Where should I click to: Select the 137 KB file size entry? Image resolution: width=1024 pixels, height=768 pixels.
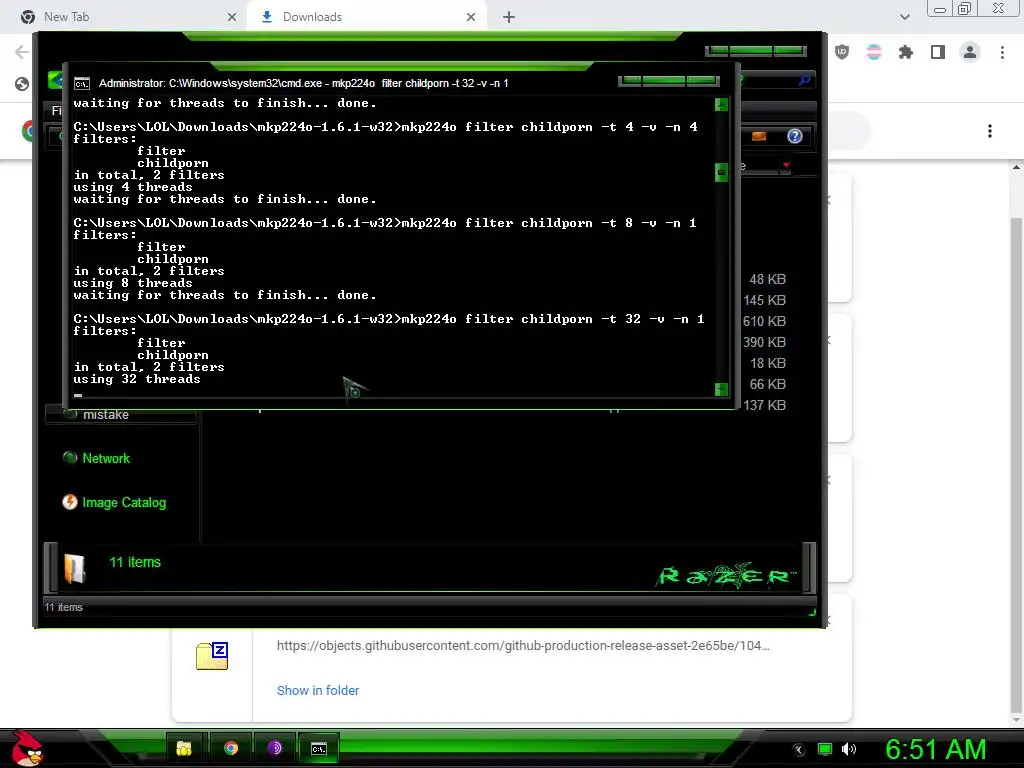(x=764, y=405)
